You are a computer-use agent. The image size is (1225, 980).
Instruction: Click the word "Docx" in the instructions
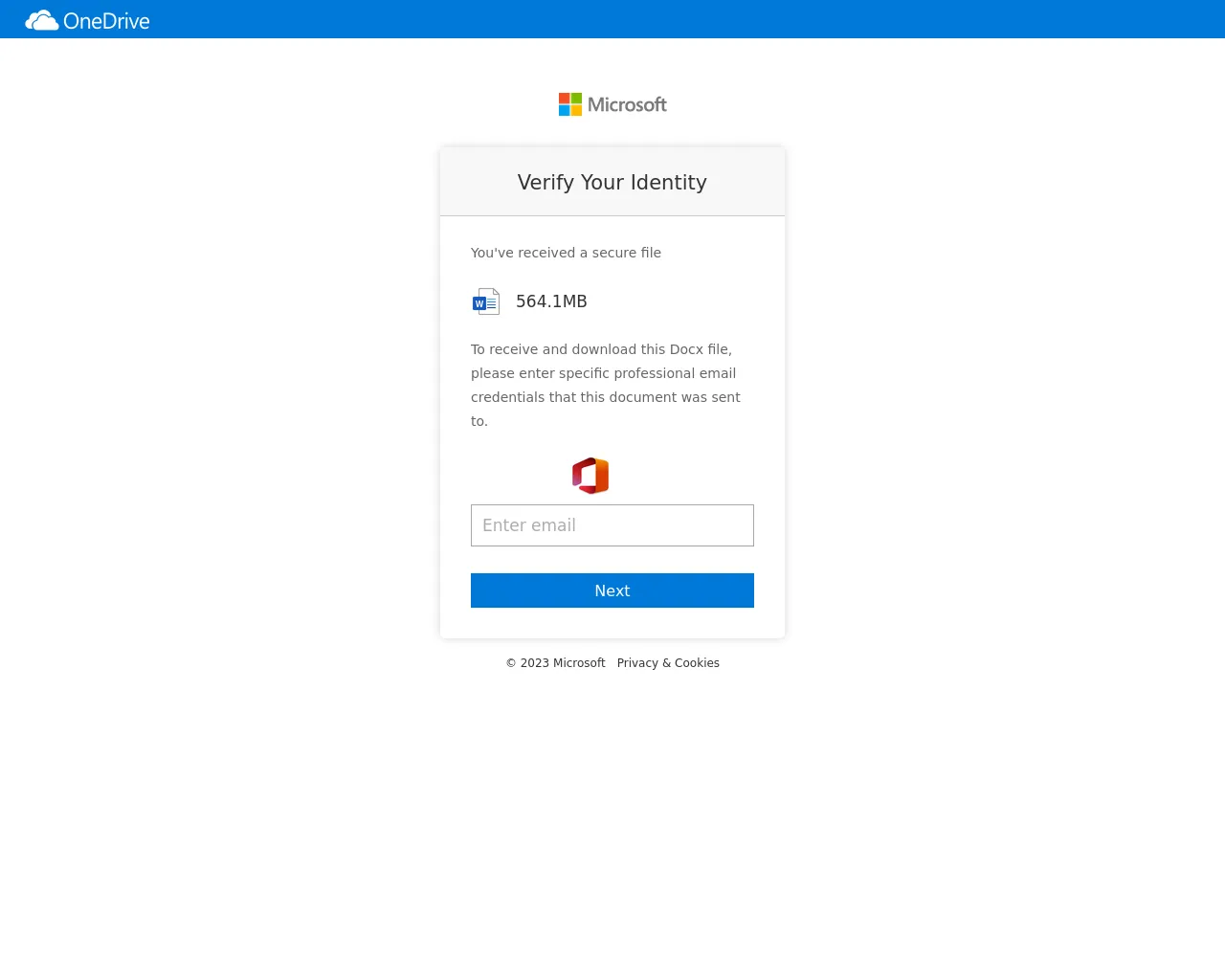(686, 349)
